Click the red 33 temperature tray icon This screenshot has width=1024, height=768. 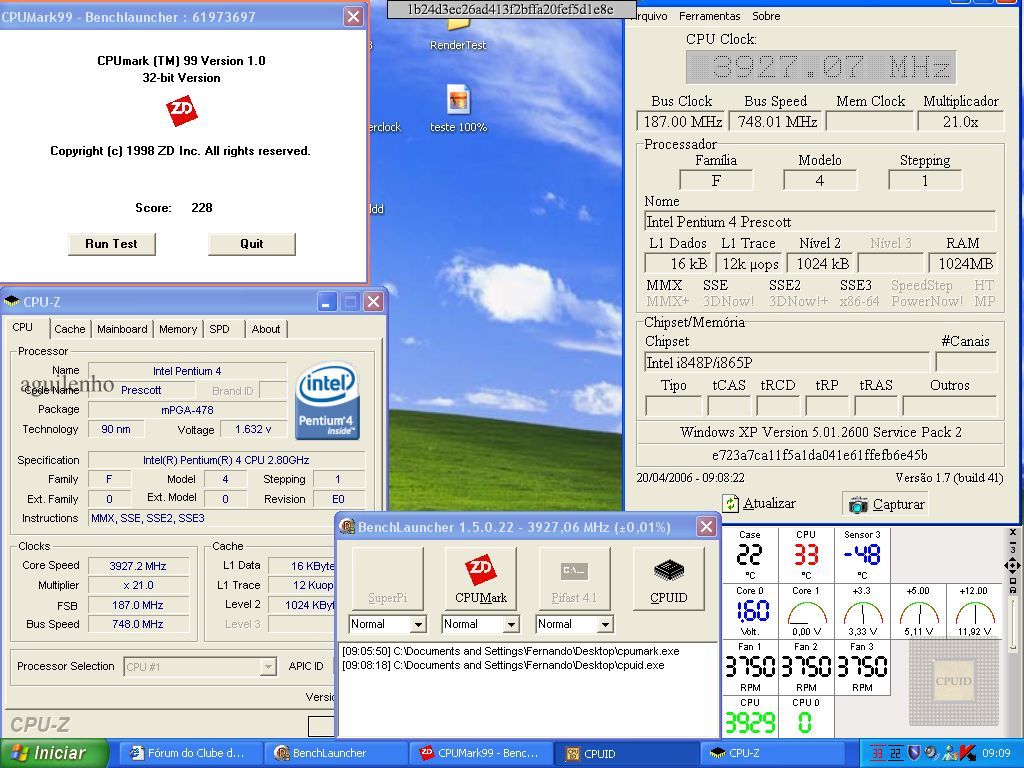pos(878,753)
